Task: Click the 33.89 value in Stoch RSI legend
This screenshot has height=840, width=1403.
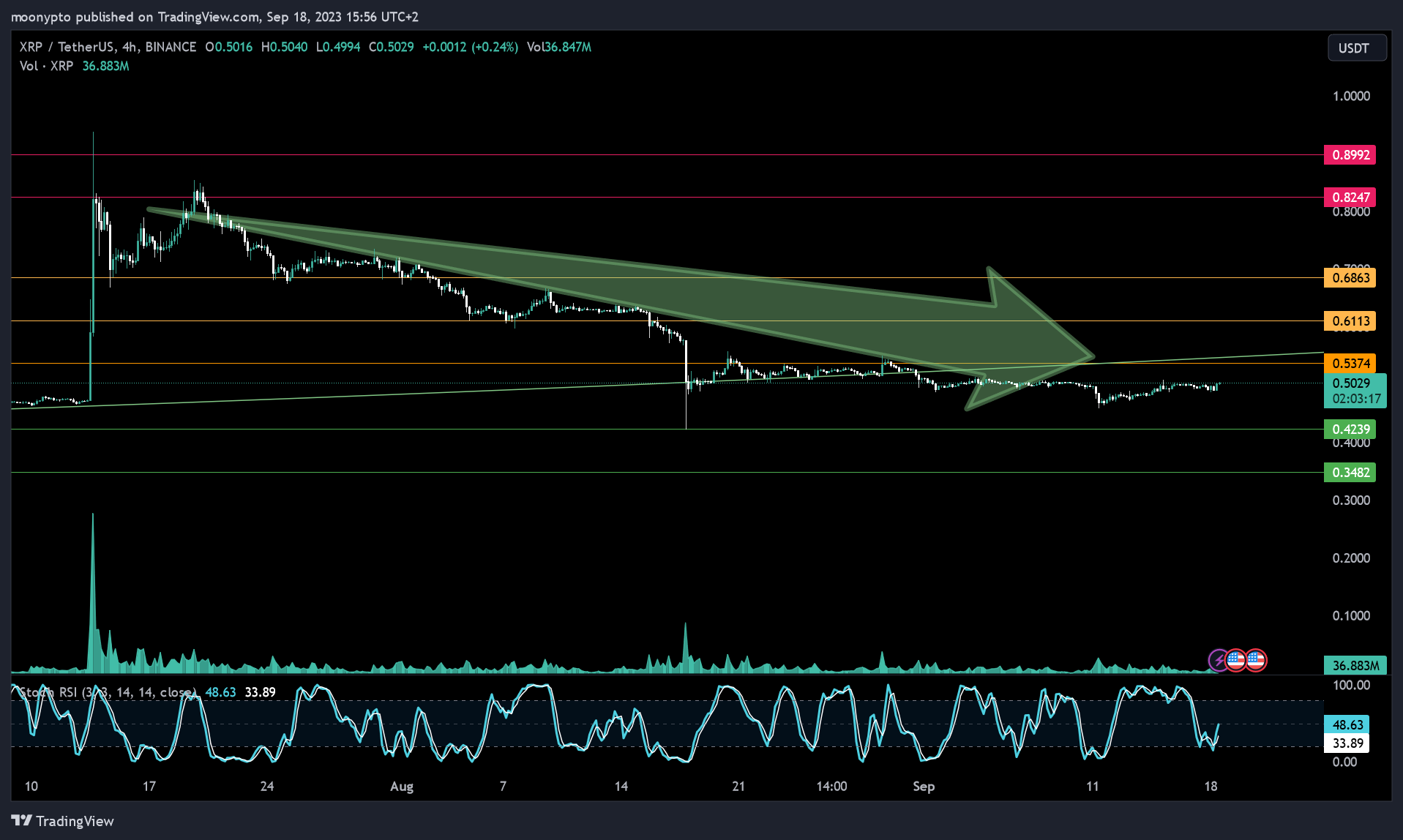Action: 260,692
